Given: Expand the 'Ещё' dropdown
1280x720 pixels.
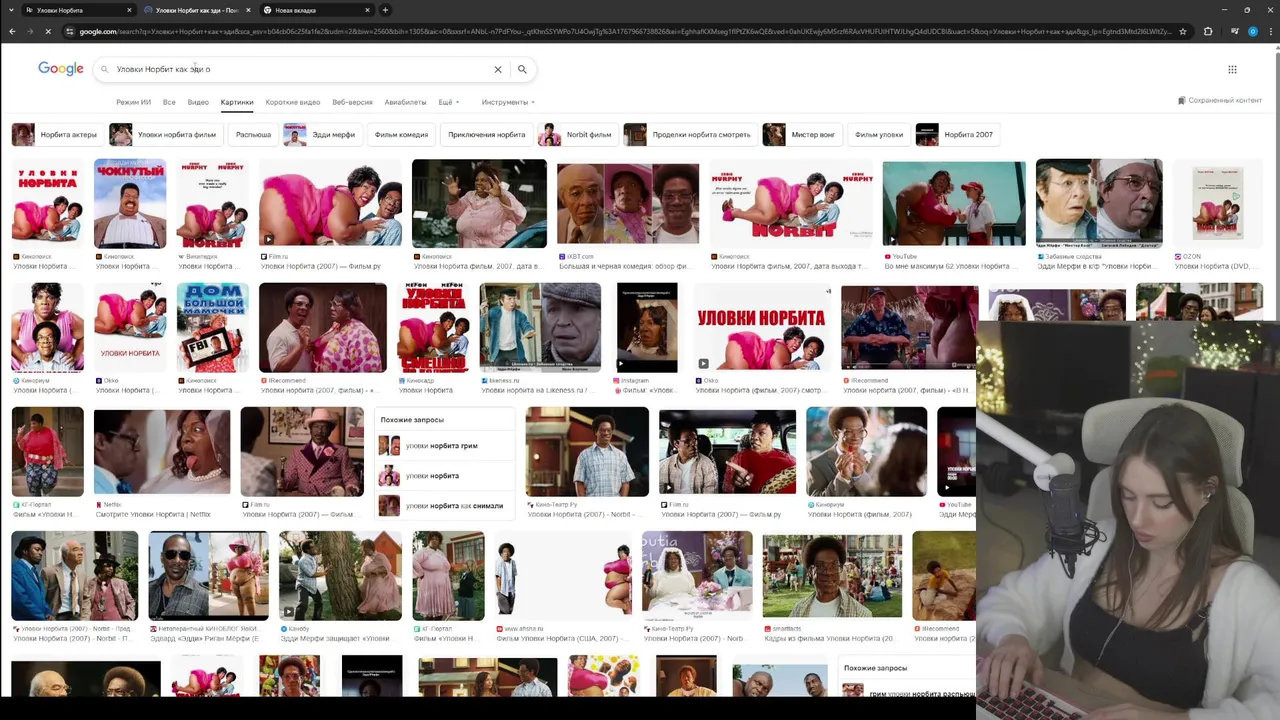Looking at the screenshot, I should pyautogui.click(x=448, y=102).
